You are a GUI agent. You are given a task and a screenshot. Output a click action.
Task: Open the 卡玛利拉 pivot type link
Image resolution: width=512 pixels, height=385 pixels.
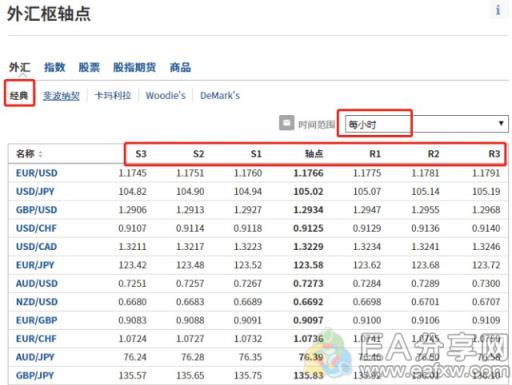(113, 96)
